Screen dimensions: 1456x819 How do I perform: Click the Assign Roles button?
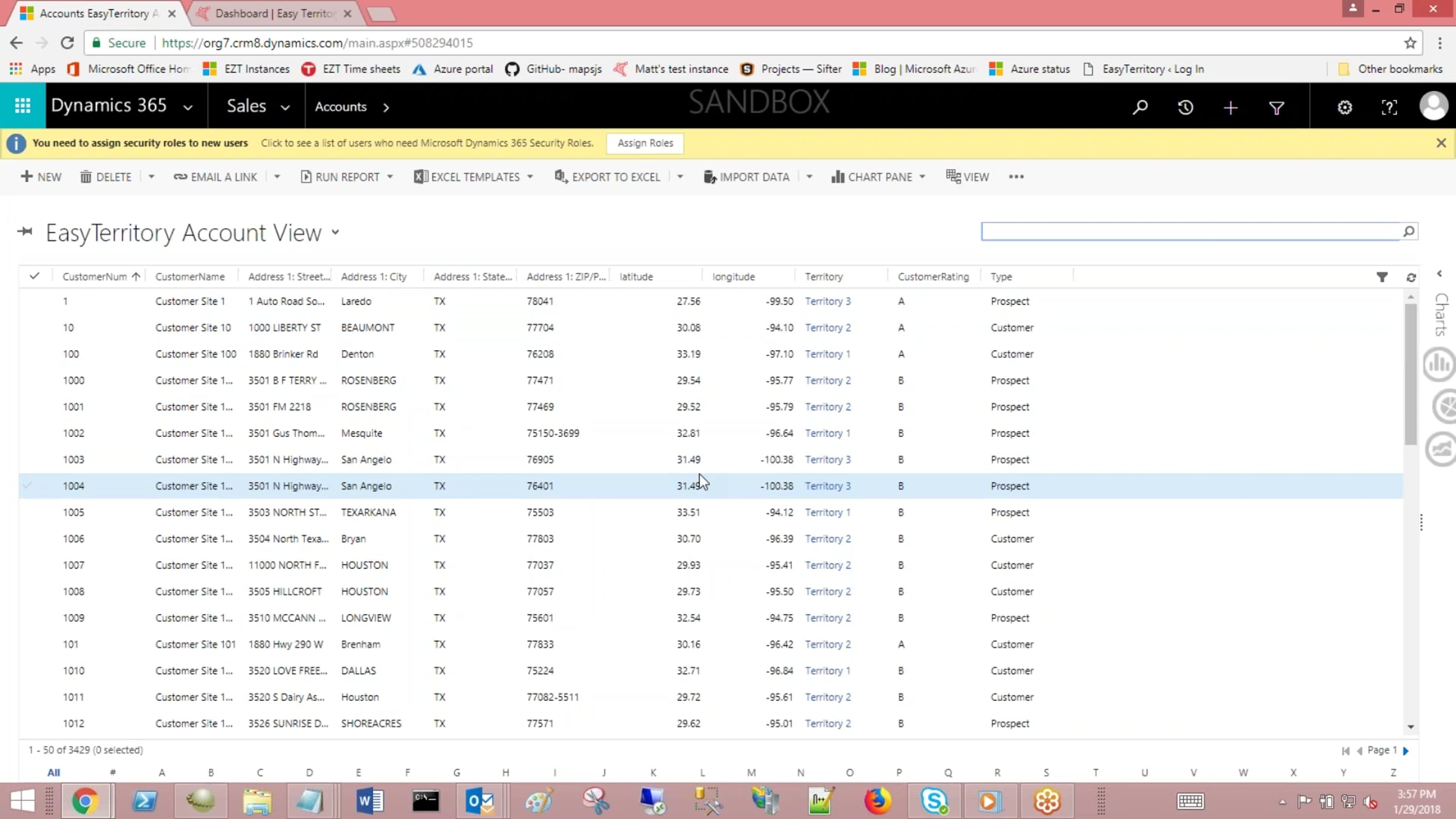(x=645, y=143)
